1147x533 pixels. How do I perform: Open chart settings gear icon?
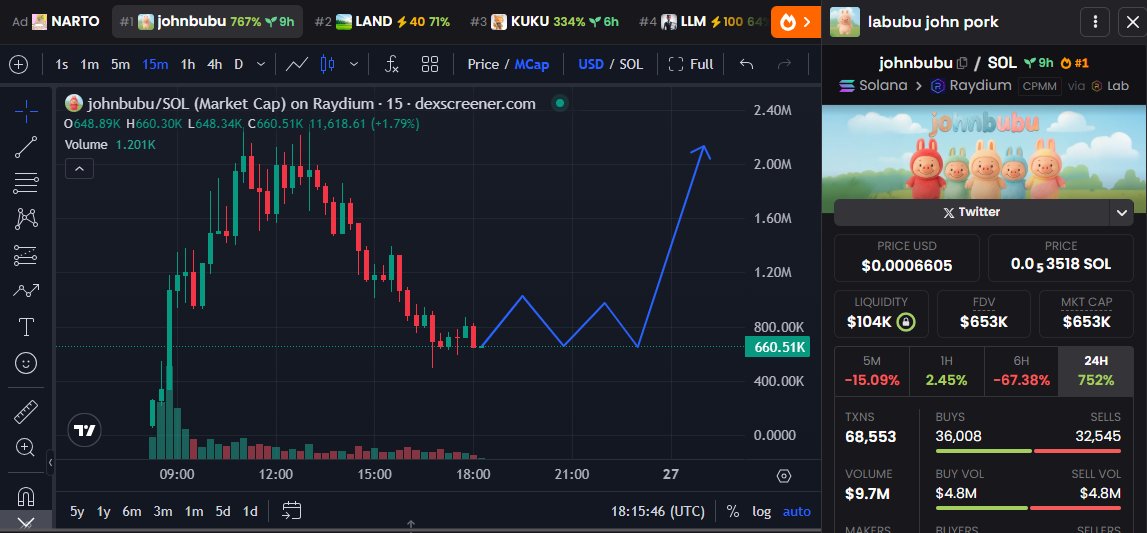(x=784, y=476)
